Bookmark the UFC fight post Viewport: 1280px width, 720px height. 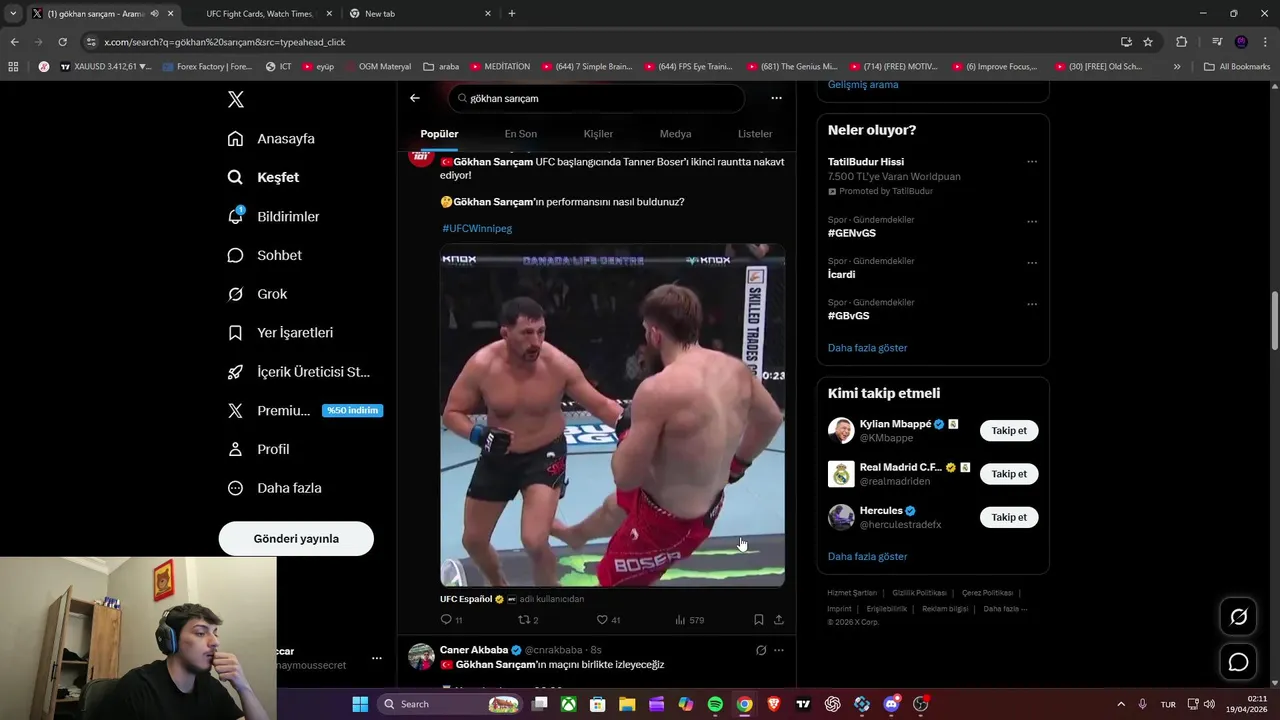click(759, 620)
